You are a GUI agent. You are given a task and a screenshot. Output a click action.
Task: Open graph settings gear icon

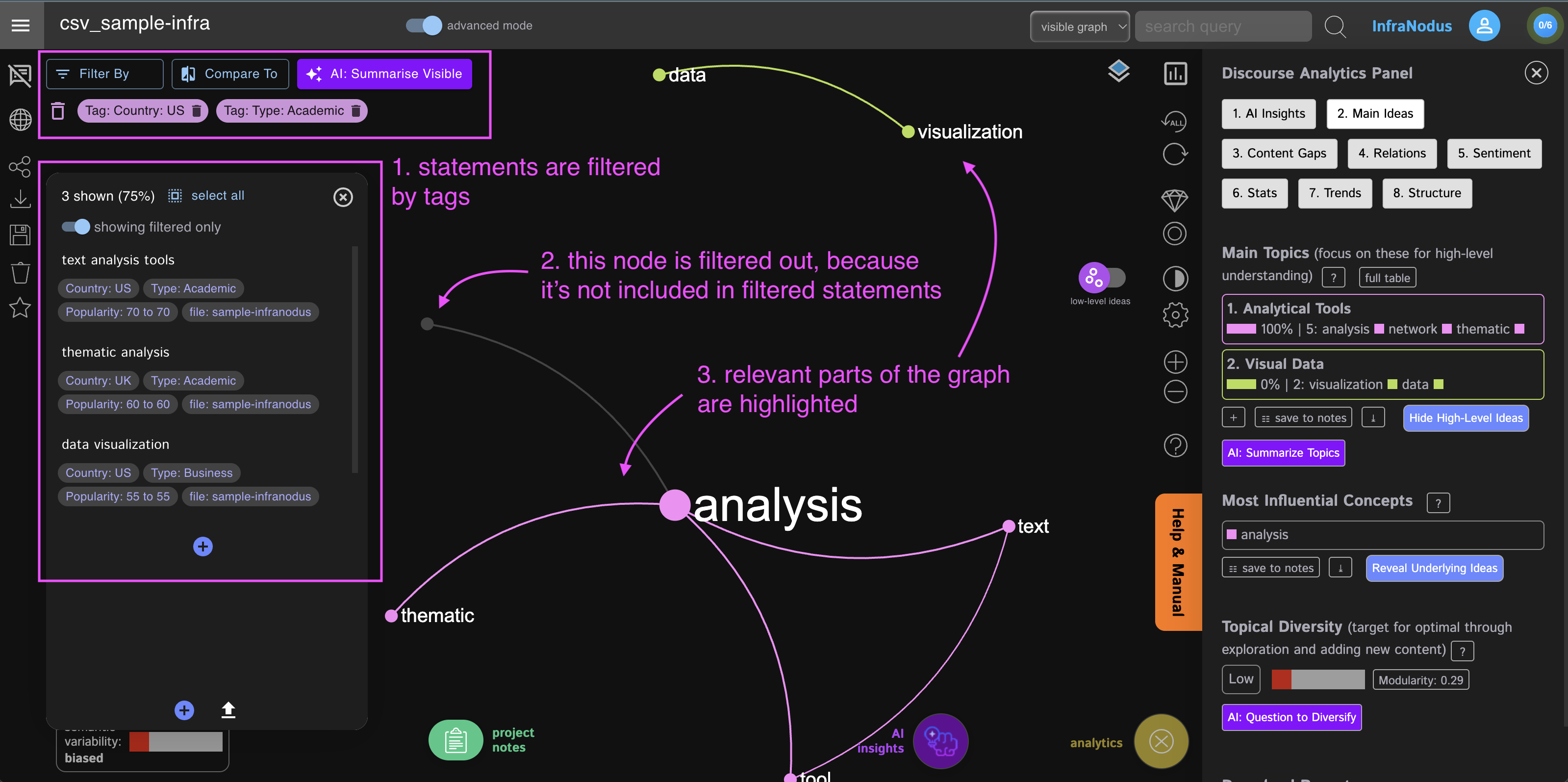(x=1175, y=315)
